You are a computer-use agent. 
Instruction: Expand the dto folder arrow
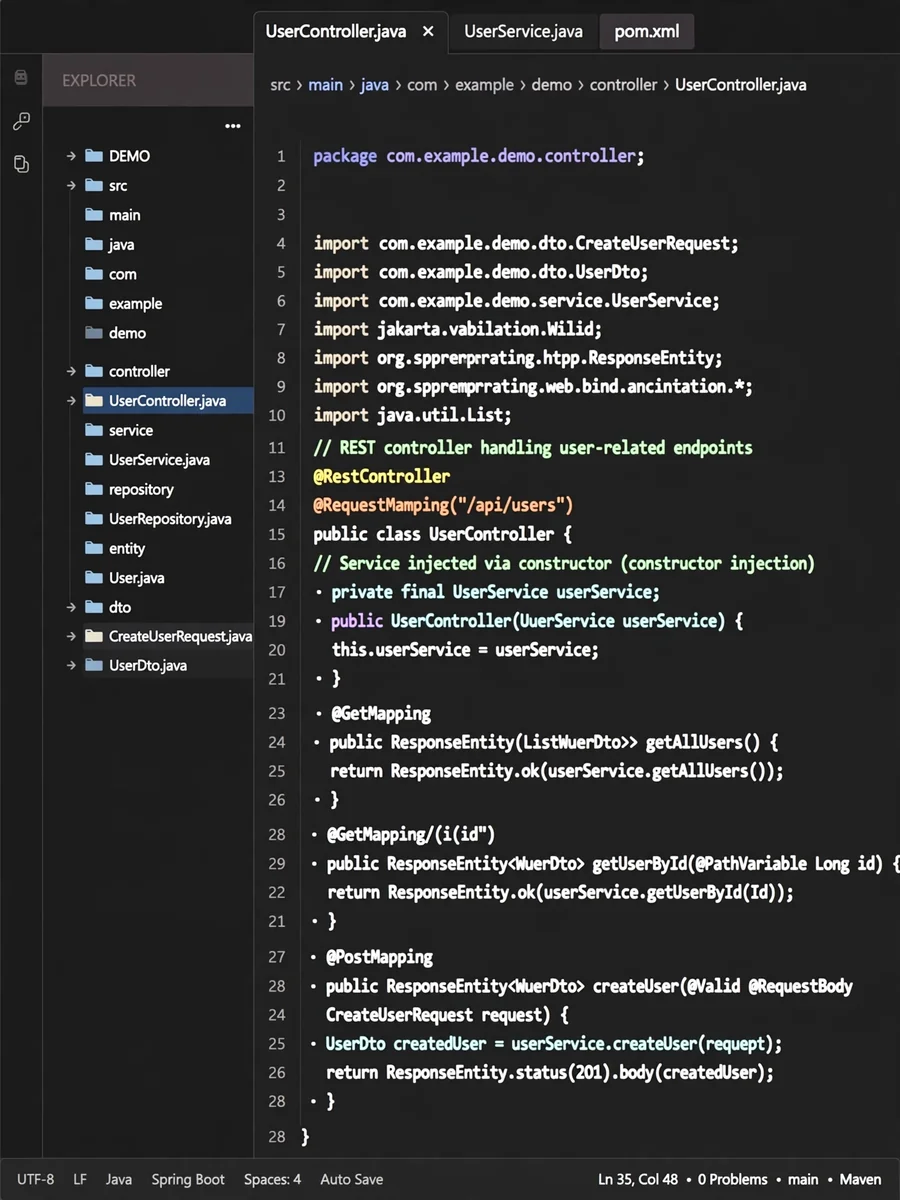(x=71, y=607)
